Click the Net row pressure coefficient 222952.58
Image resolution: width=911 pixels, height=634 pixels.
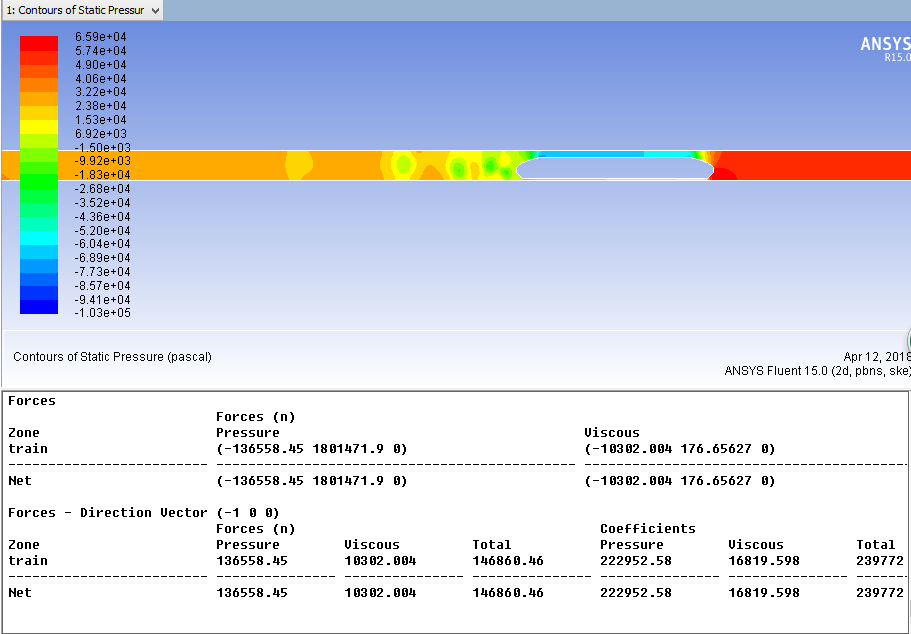pos(636,593)
